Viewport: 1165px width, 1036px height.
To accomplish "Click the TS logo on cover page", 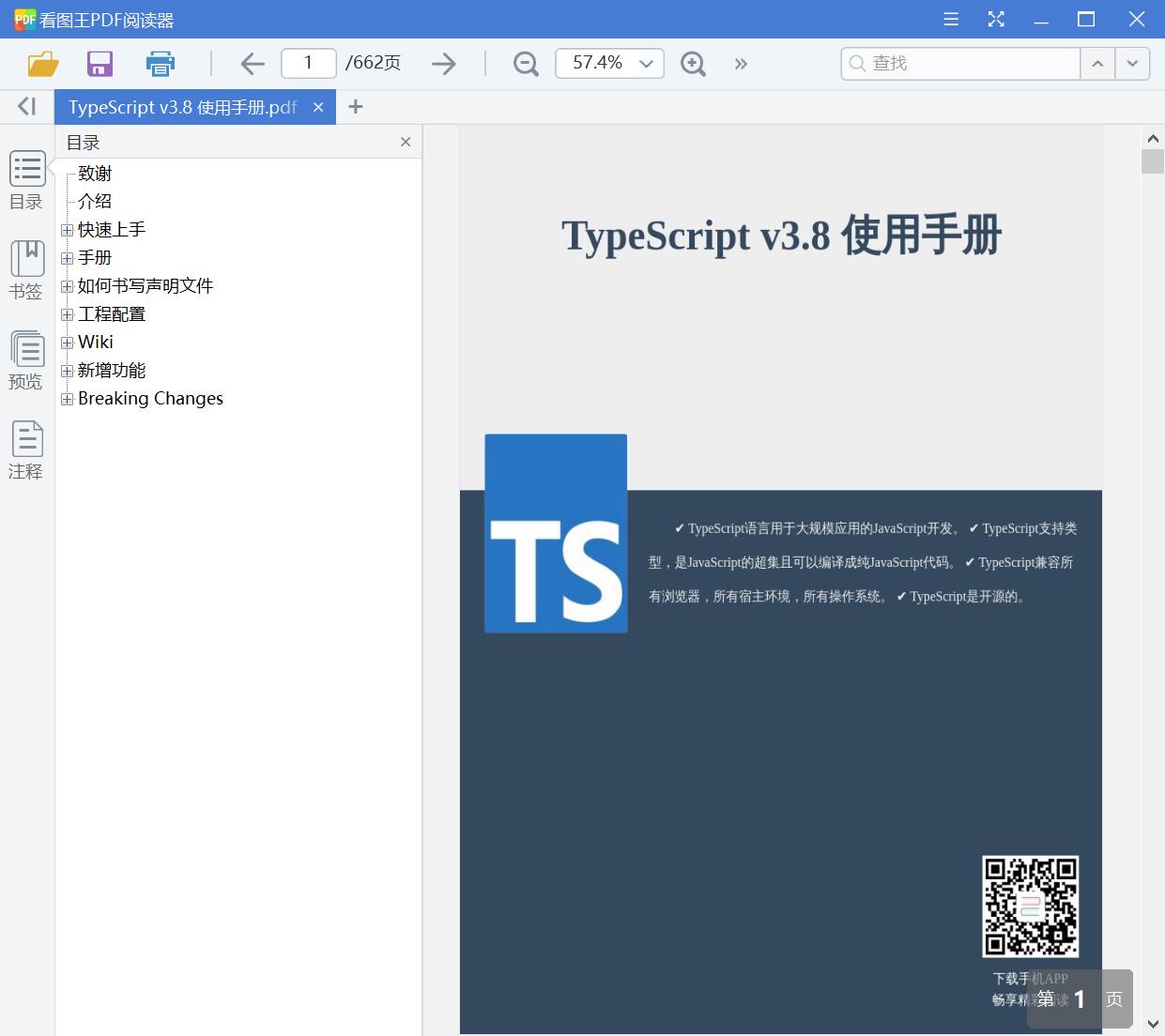I will pyautogui.click(x=556, y=533).
